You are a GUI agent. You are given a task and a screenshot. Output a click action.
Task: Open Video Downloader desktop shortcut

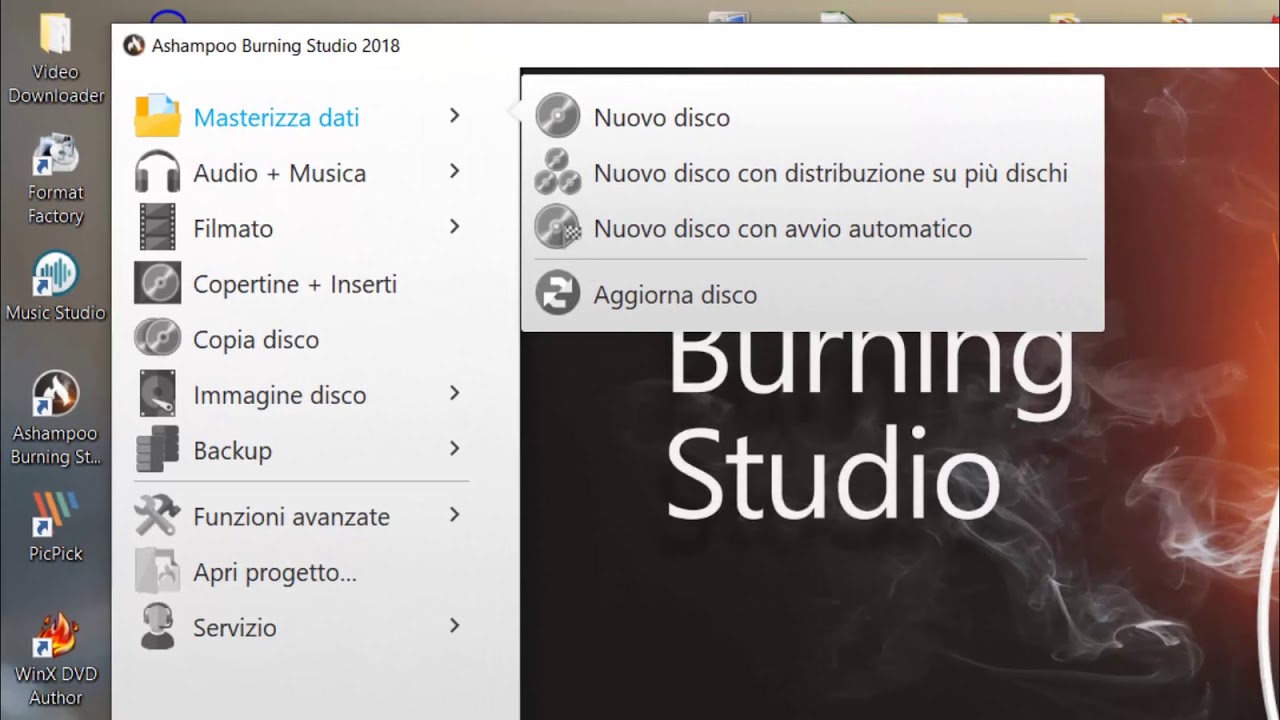tap(56, 60)
